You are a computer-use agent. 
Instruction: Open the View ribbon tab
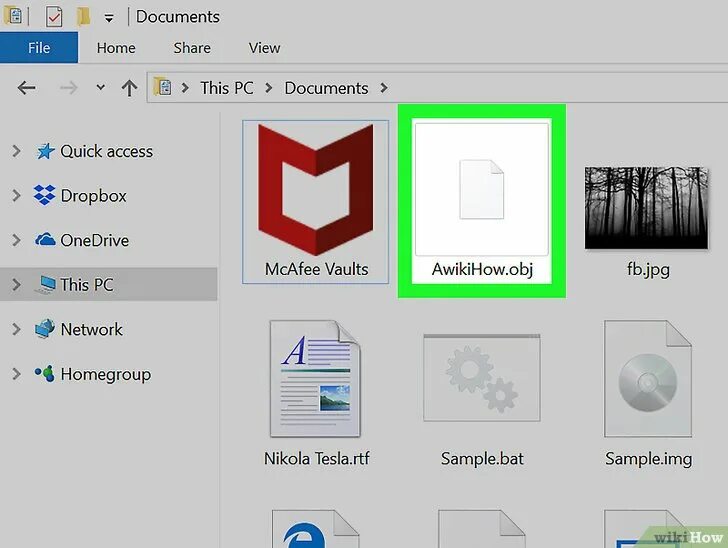click(x=264, y=48)
